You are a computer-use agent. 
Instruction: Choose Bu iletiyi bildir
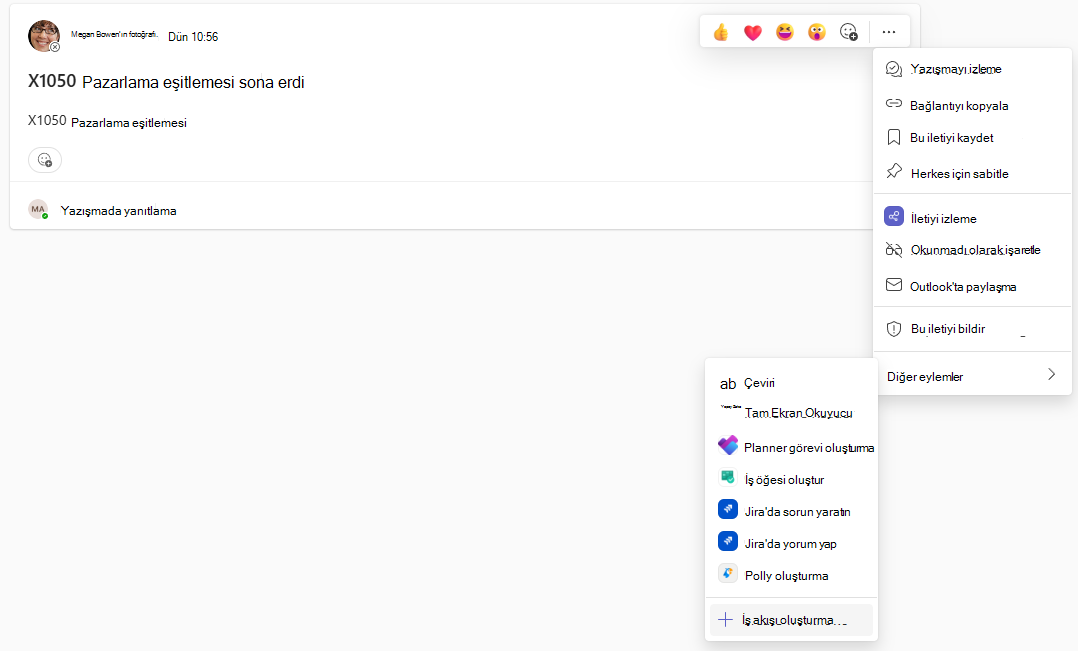[x=972, y=329]
